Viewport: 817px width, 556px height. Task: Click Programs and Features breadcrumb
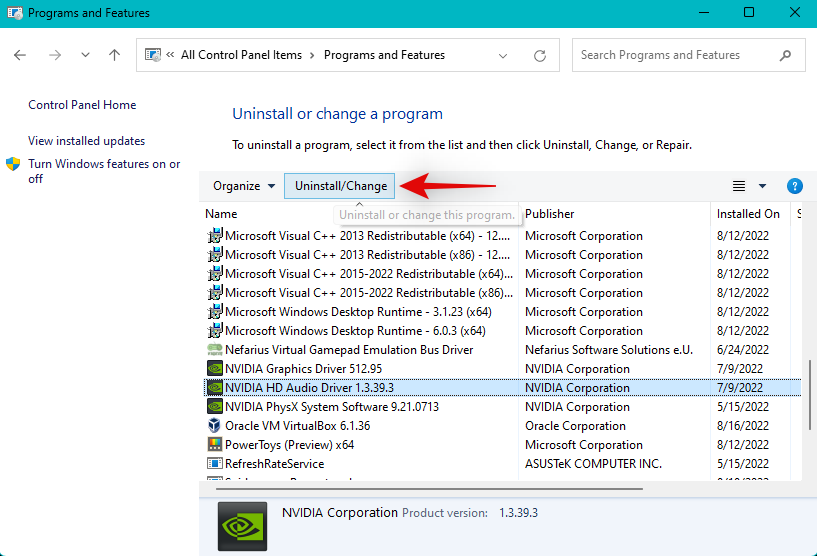[x=385, y=55]
